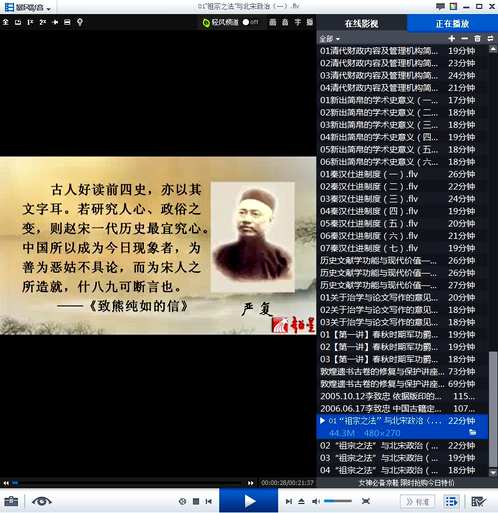The image size is (498, 513).
Task: Clear playlist with trash icon
Action: (477, 39)
